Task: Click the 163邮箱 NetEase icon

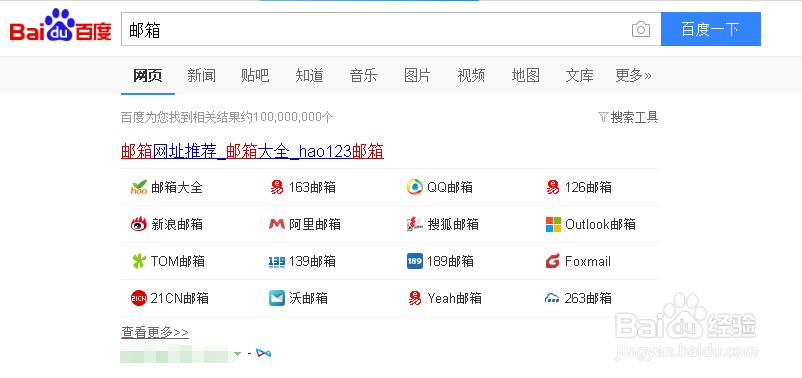Action: click(277, 187)
